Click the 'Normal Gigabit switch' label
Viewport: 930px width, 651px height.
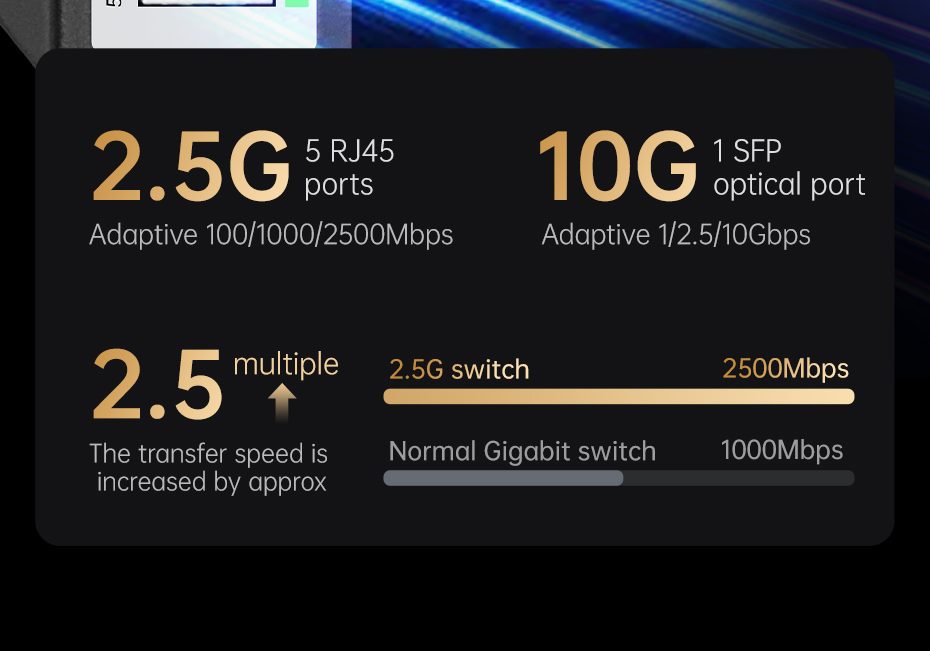(x=522, y=451)
